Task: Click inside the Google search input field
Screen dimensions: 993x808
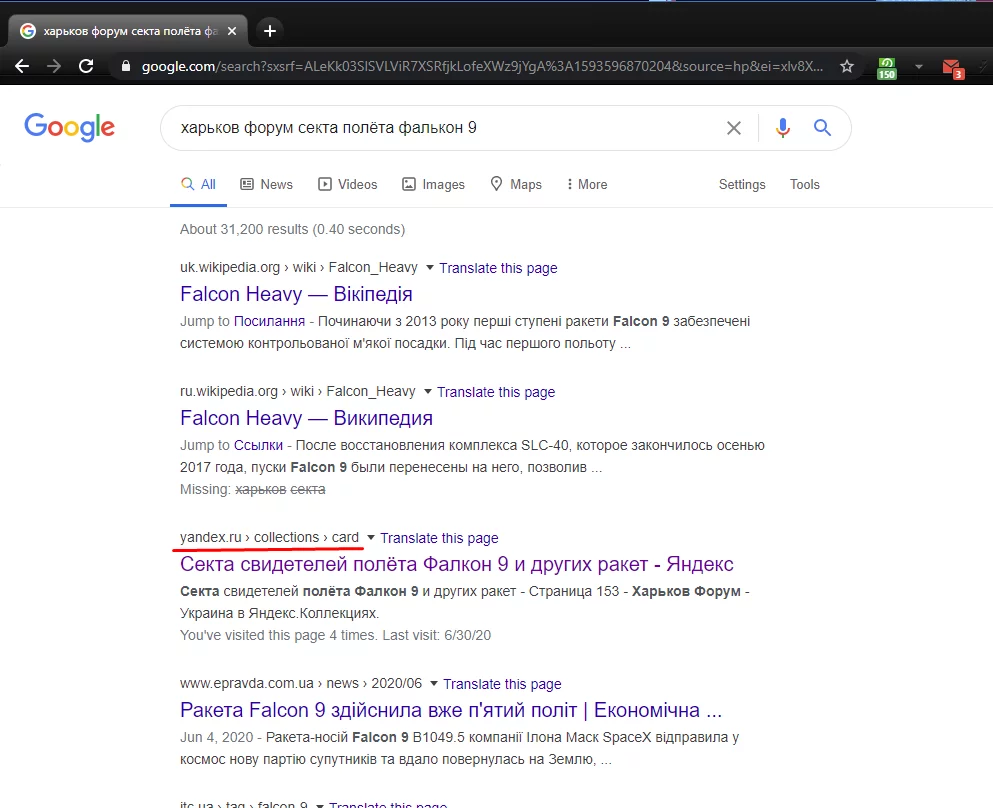Action: click(443, 128)
